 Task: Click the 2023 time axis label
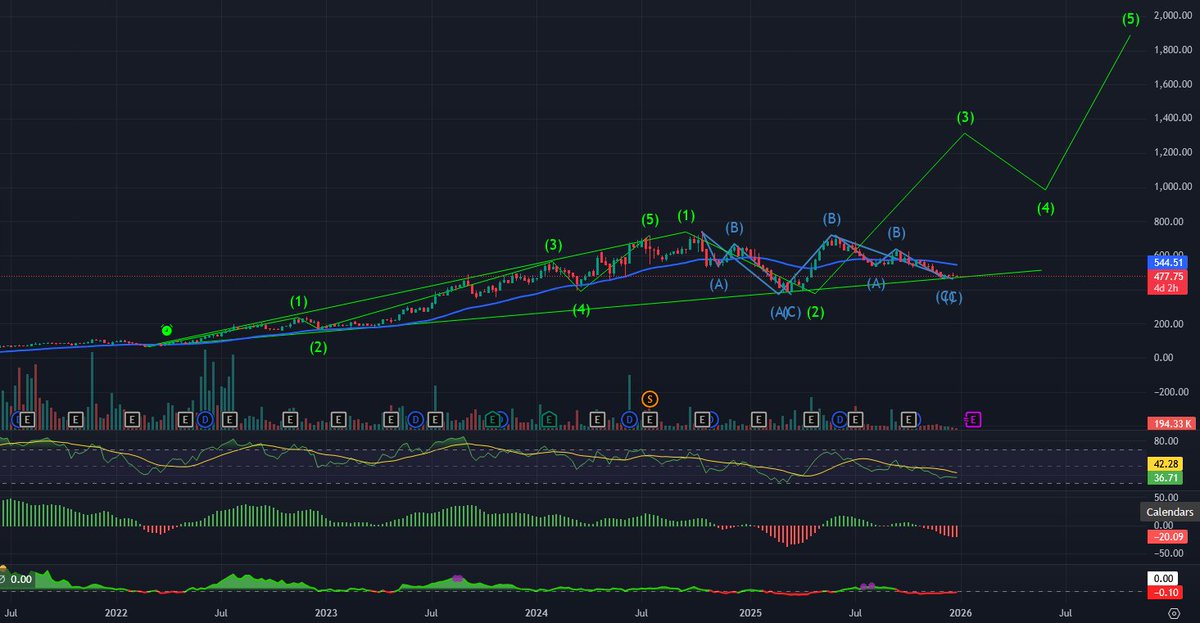click(326, 611)
